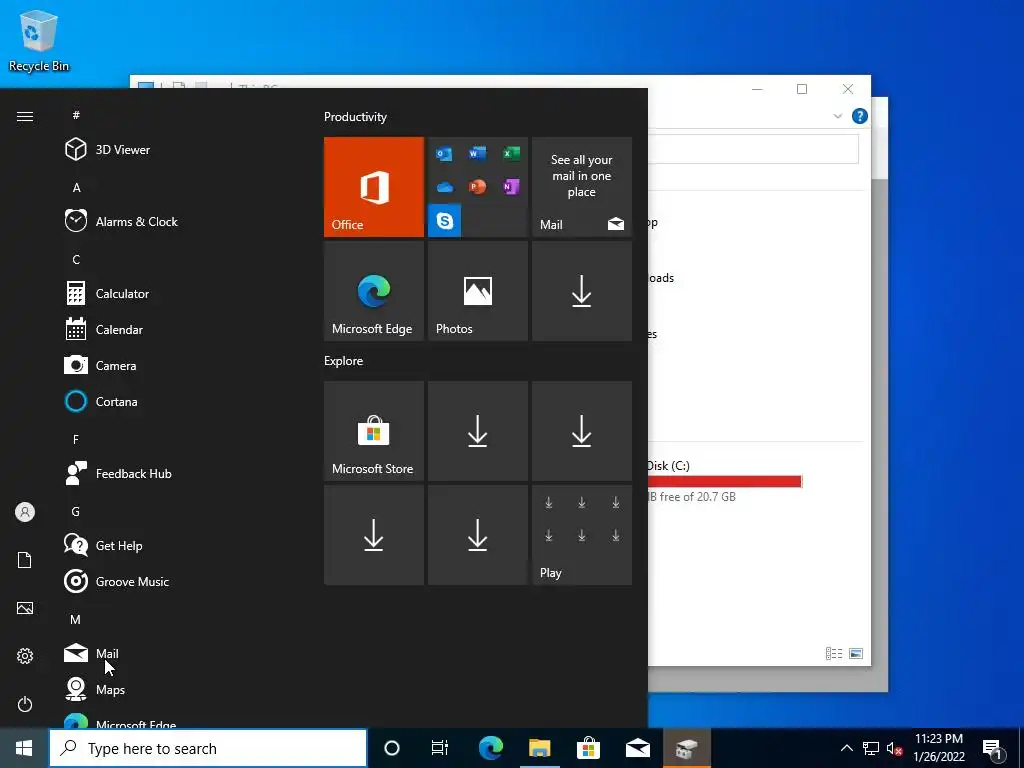Image resolution: width=1024 pixels, height=768 pixels.
Task: Click the Disk (C:) usage bar
Action: (725, 481)
